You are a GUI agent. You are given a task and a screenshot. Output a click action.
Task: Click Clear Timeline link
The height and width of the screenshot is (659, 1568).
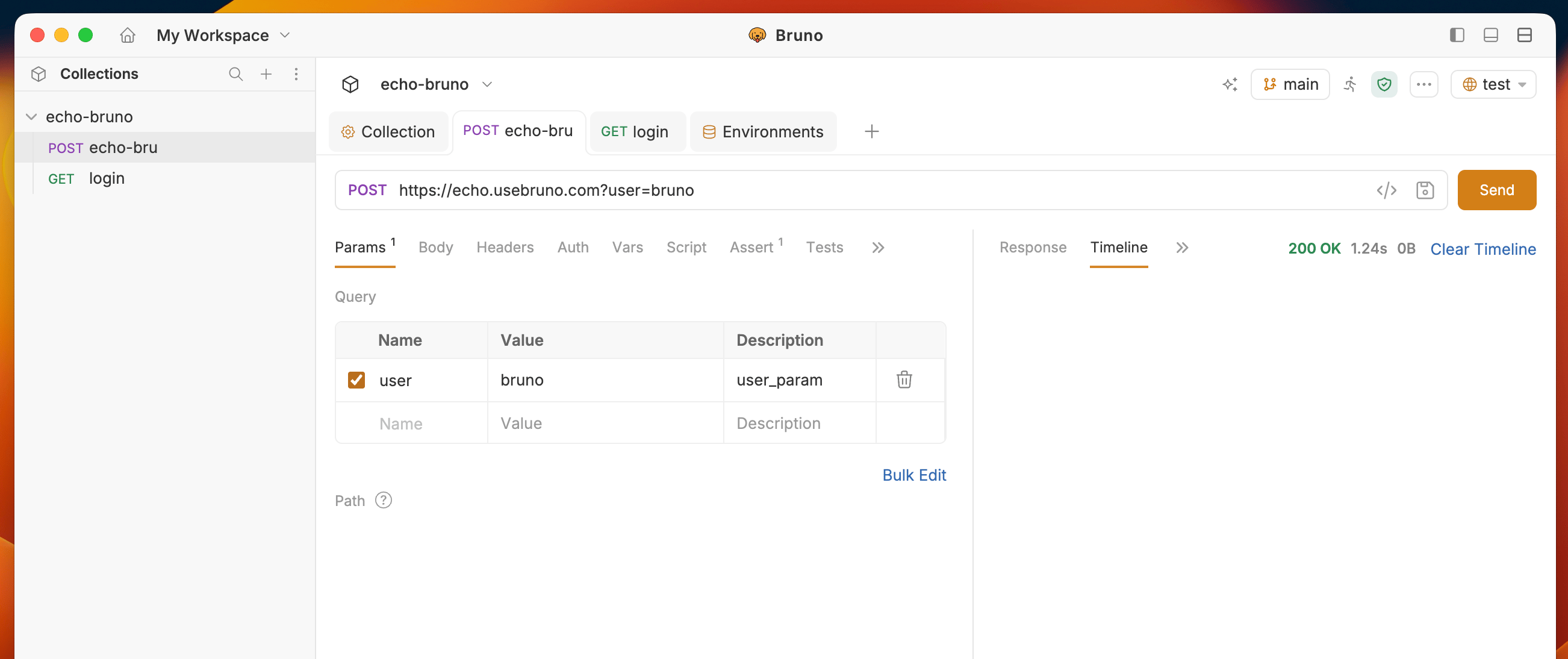click(x=1482, y=249)
